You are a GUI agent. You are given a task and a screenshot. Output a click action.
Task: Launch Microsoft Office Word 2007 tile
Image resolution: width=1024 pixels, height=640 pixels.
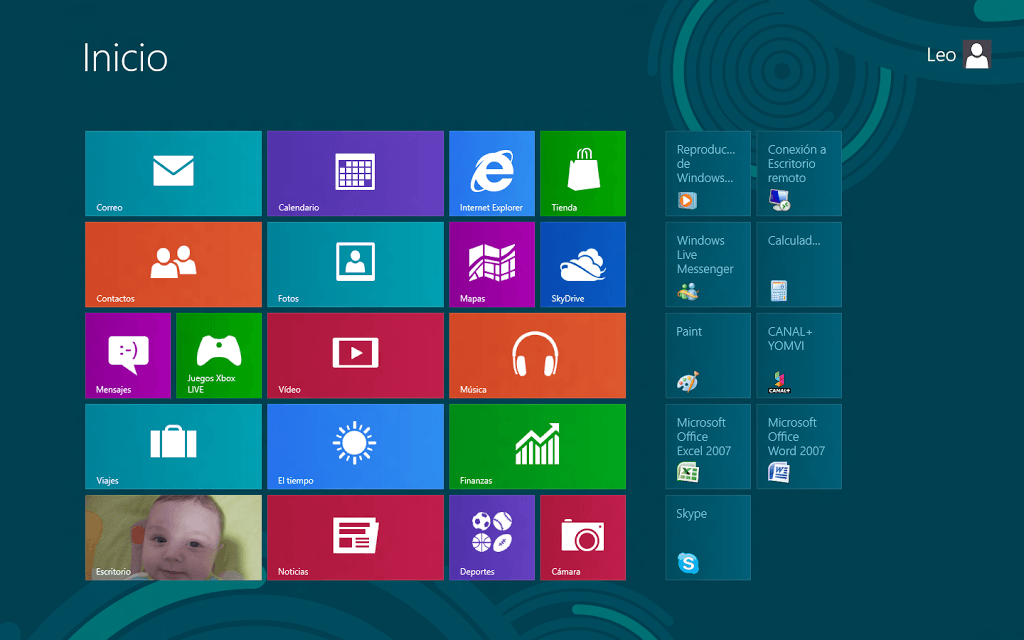tap(799, 447)
